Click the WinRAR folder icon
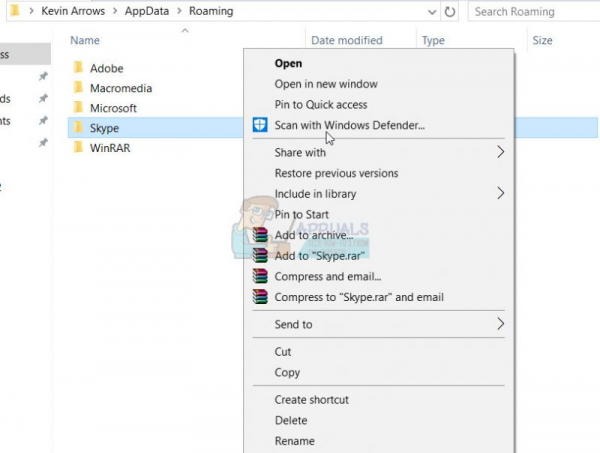 [x=78, y=147]
